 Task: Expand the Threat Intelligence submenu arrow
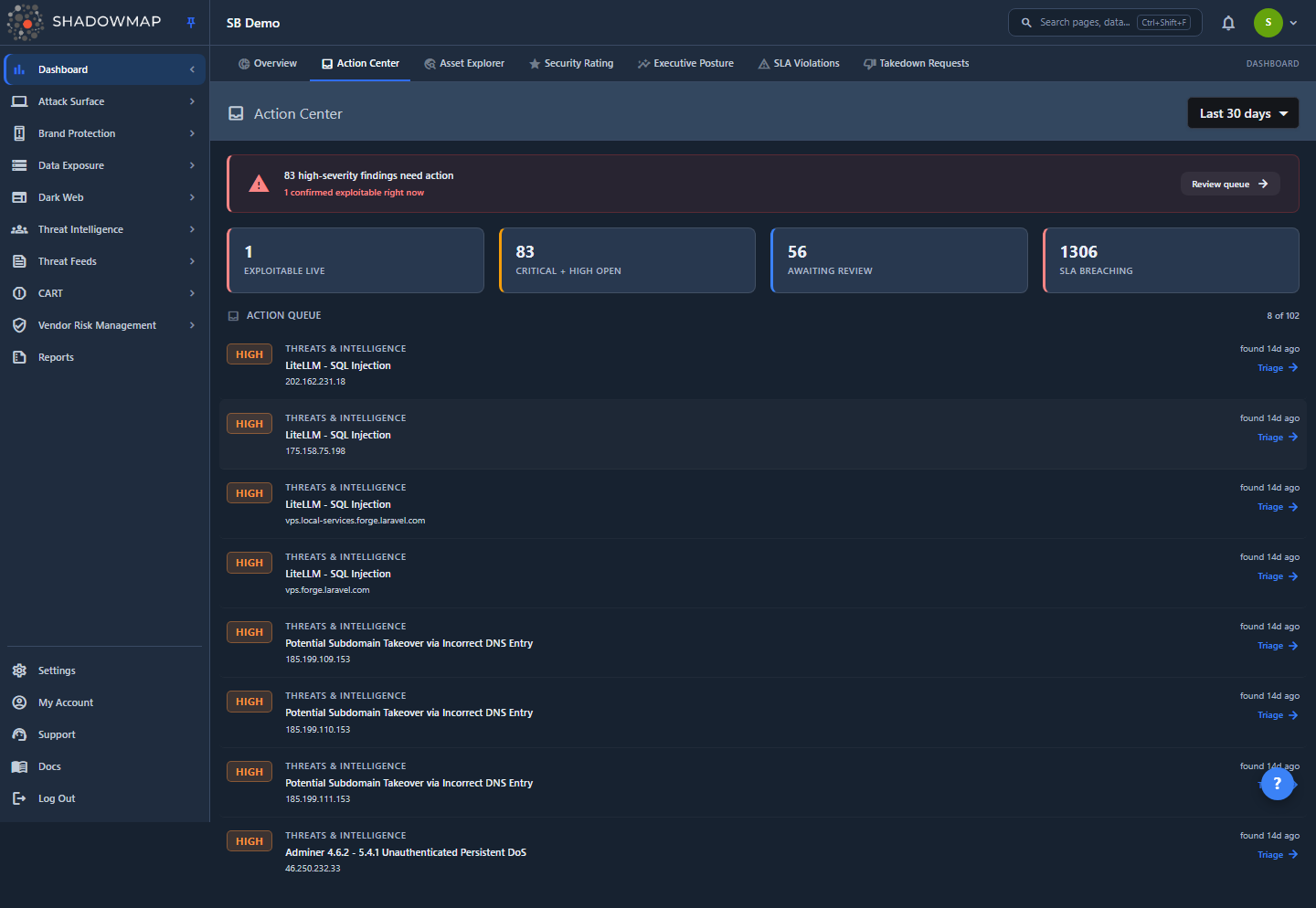click(x=192, y=229)
